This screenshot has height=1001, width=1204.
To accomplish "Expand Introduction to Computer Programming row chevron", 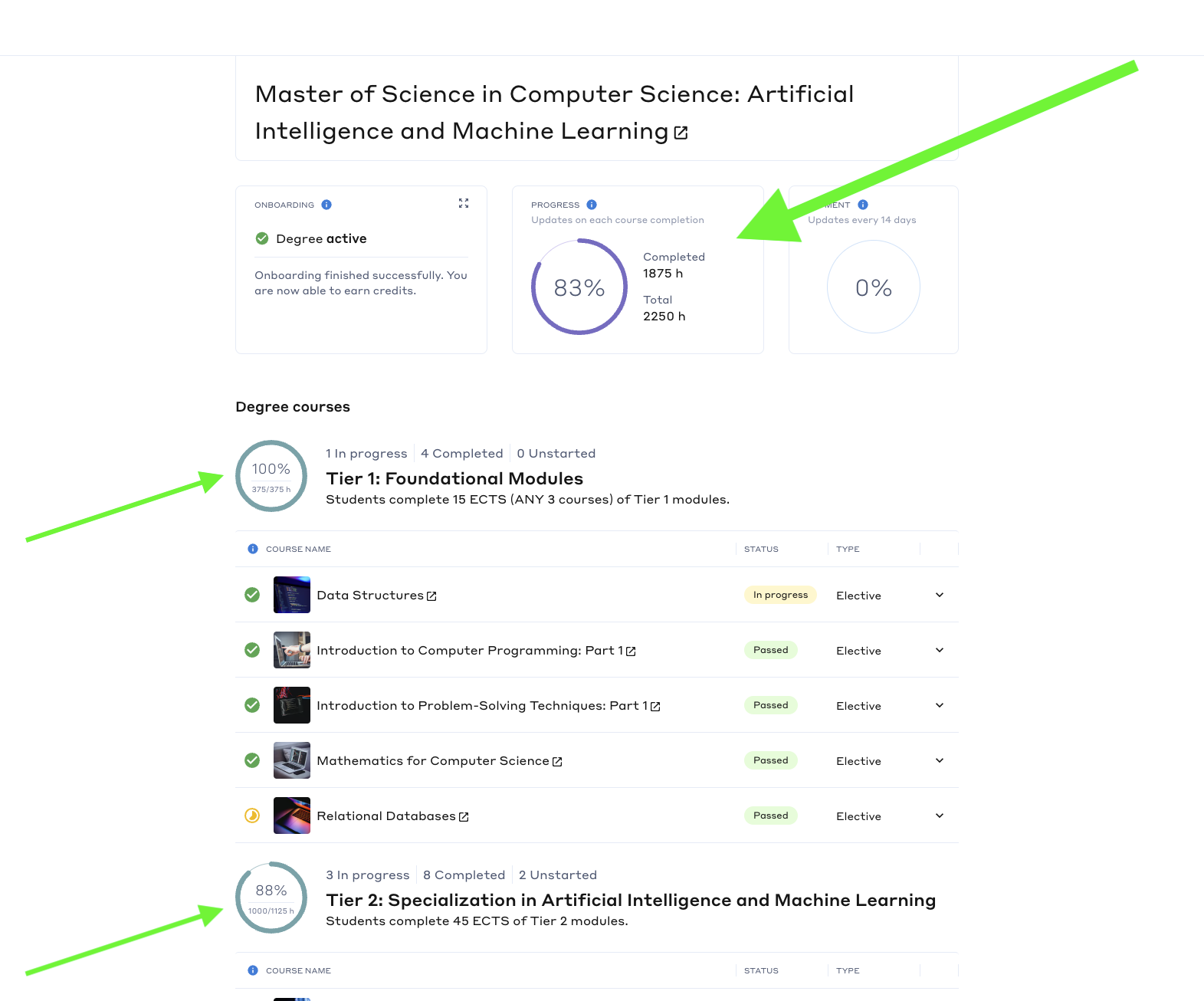I will [940, 650].
